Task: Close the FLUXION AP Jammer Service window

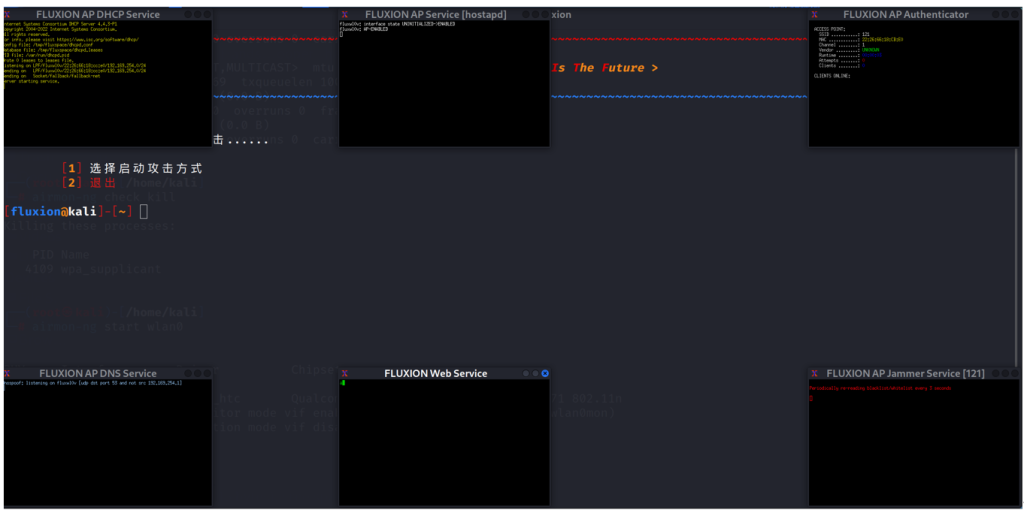Action: click(1014, 374)
